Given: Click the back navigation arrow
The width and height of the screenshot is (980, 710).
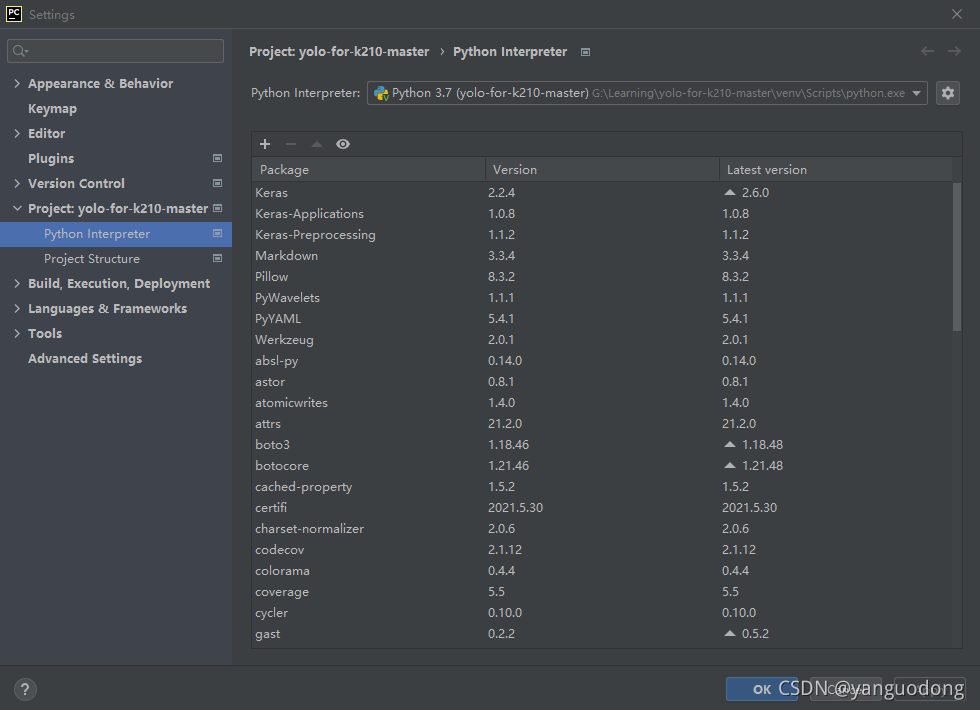Looking at the screenshot, I should (x=928, y=51).
